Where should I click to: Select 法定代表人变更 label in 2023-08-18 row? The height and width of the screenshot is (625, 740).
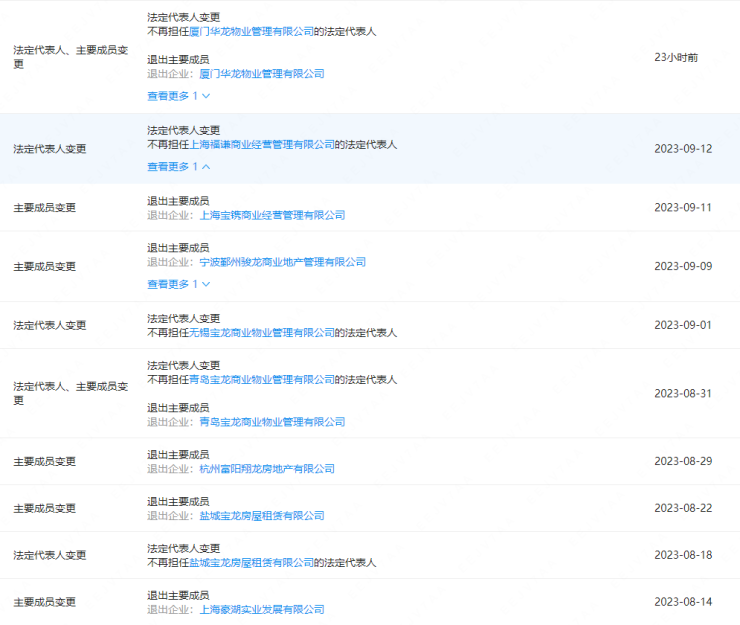(x=50, y=555)
